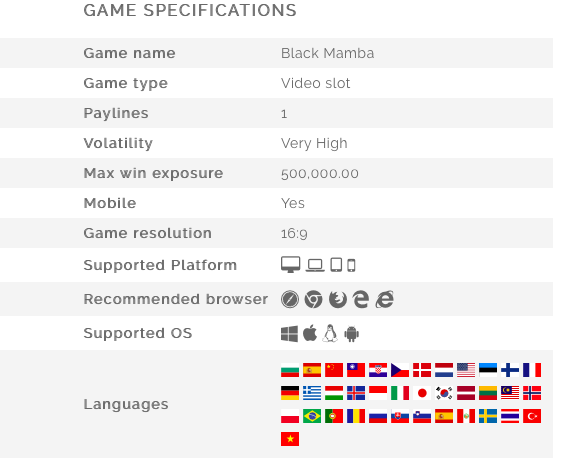Select the Turkish flag language
563x463 pixels.
pyautogui.click(x=532, y=416)
